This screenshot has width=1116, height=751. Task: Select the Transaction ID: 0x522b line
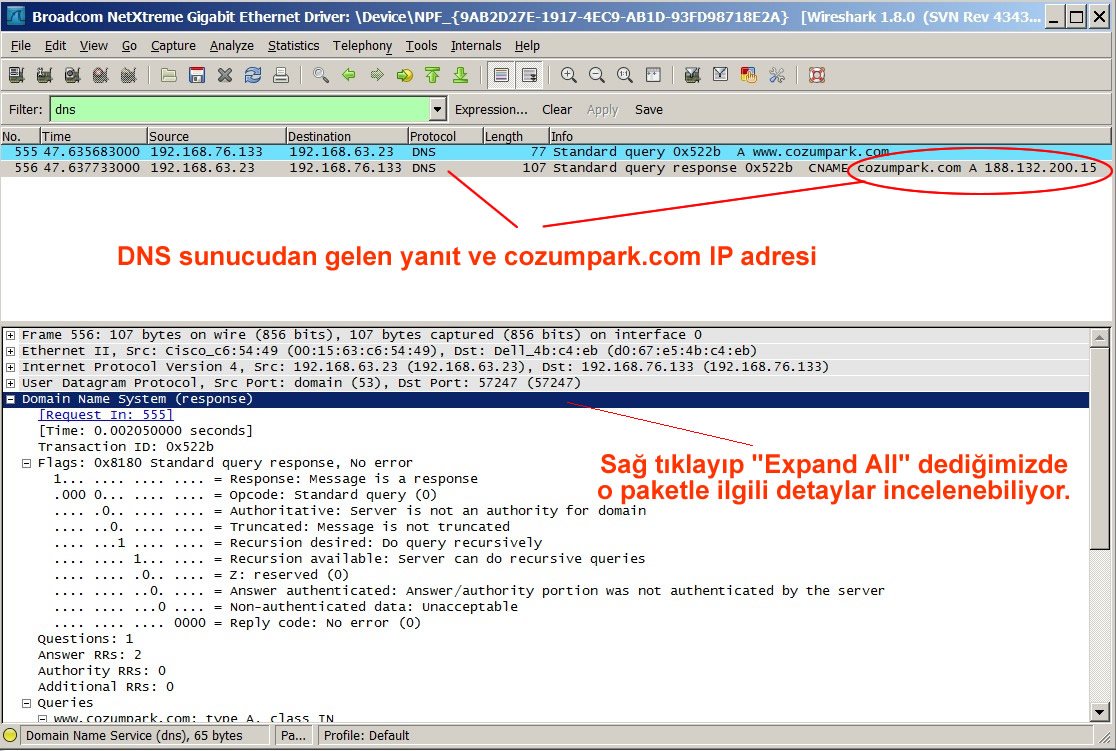125,446
